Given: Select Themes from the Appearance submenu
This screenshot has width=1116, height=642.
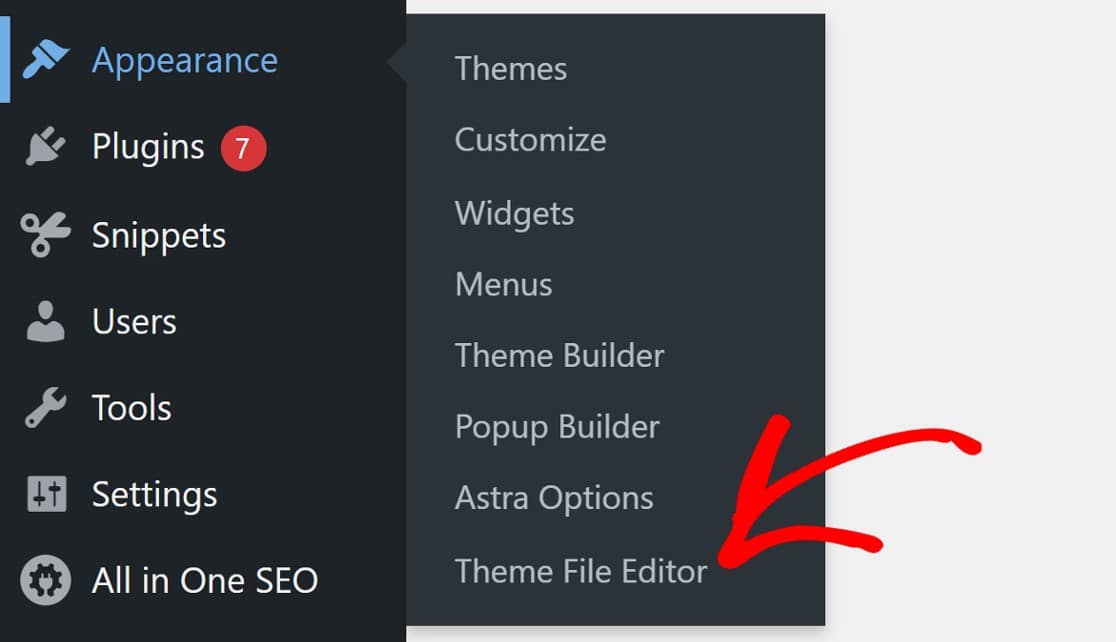Looking at the screenshot, I should 511,69.
